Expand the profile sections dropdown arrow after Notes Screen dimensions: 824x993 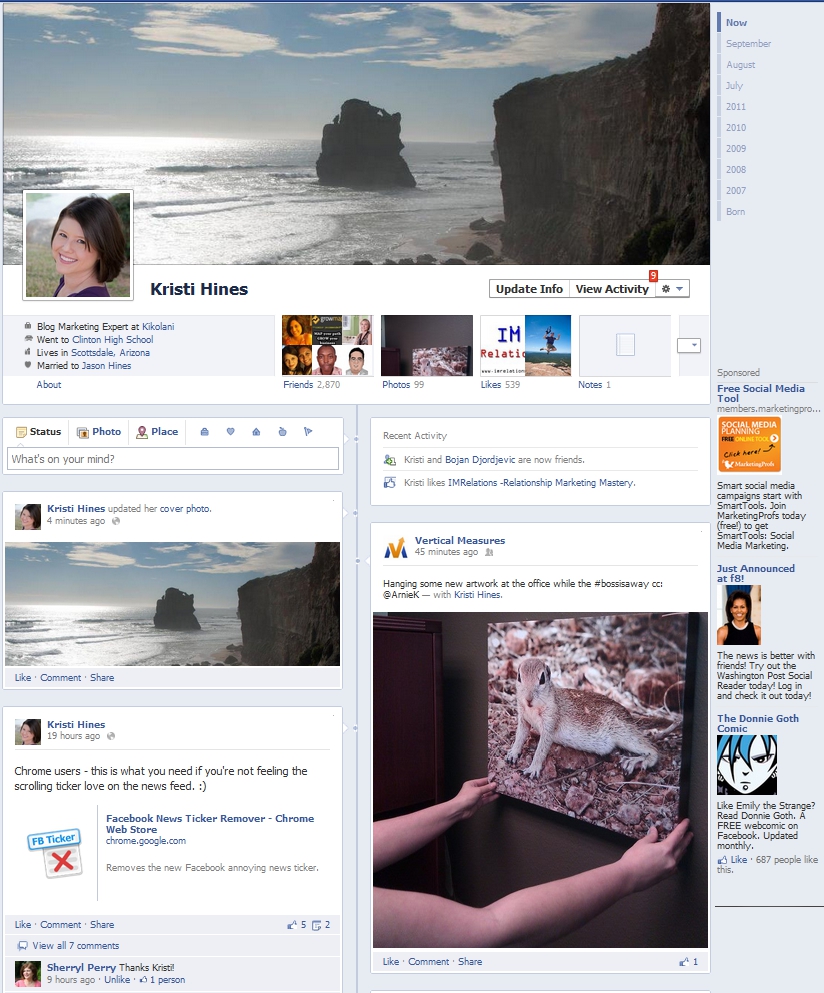(x=688, y=345)
